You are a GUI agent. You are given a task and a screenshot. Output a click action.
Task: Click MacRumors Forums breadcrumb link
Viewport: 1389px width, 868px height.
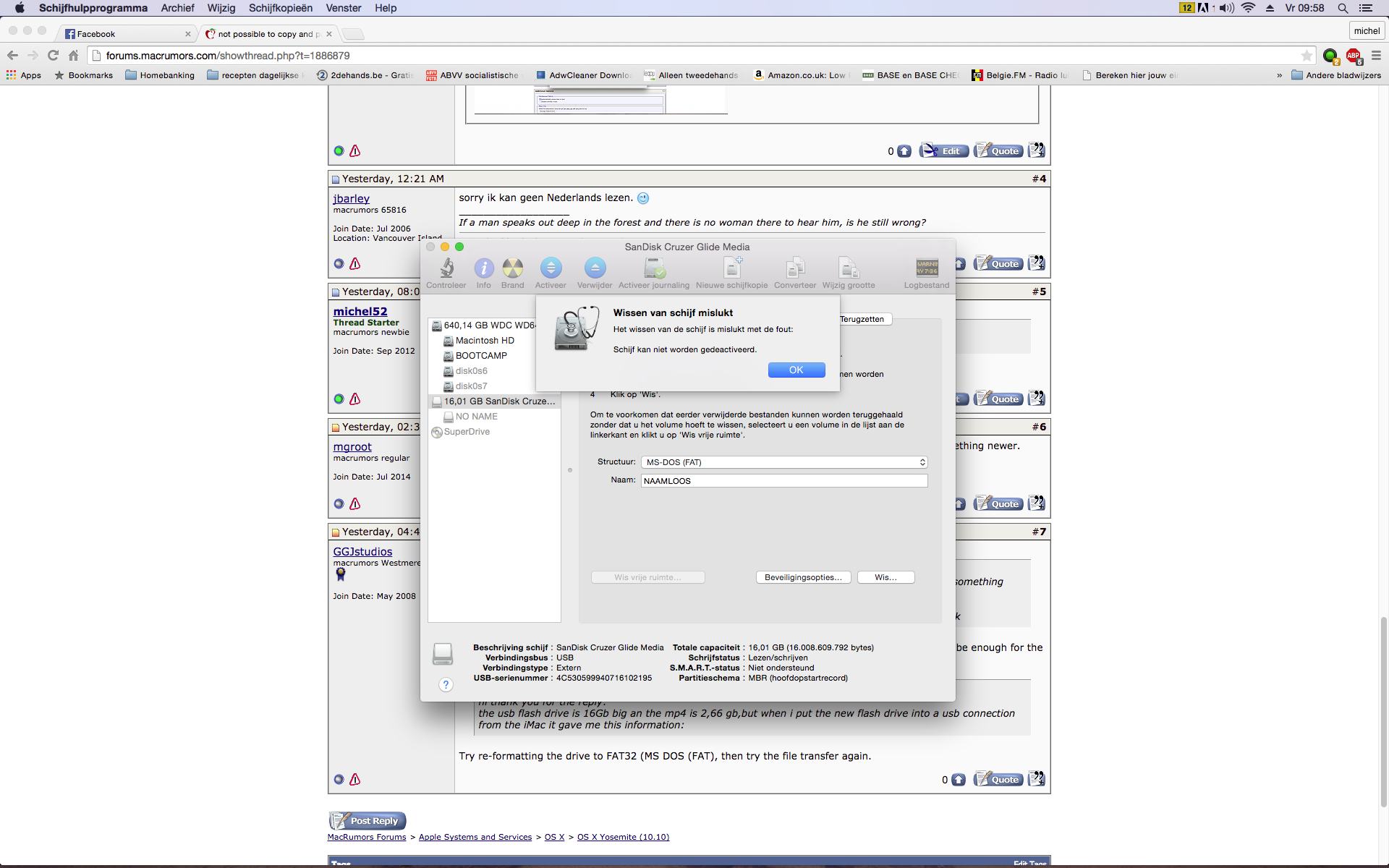tap(367, 837)
